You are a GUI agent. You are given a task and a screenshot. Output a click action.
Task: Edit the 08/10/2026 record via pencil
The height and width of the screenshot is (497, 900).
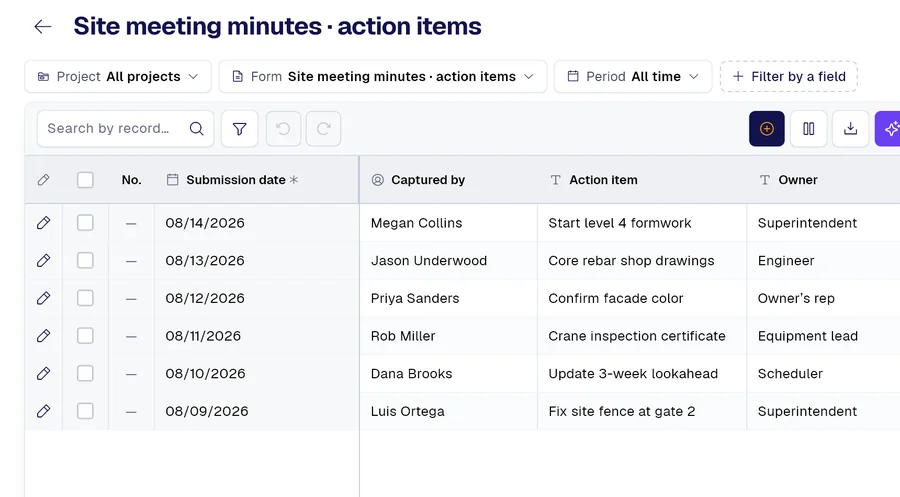coord(43,374)
